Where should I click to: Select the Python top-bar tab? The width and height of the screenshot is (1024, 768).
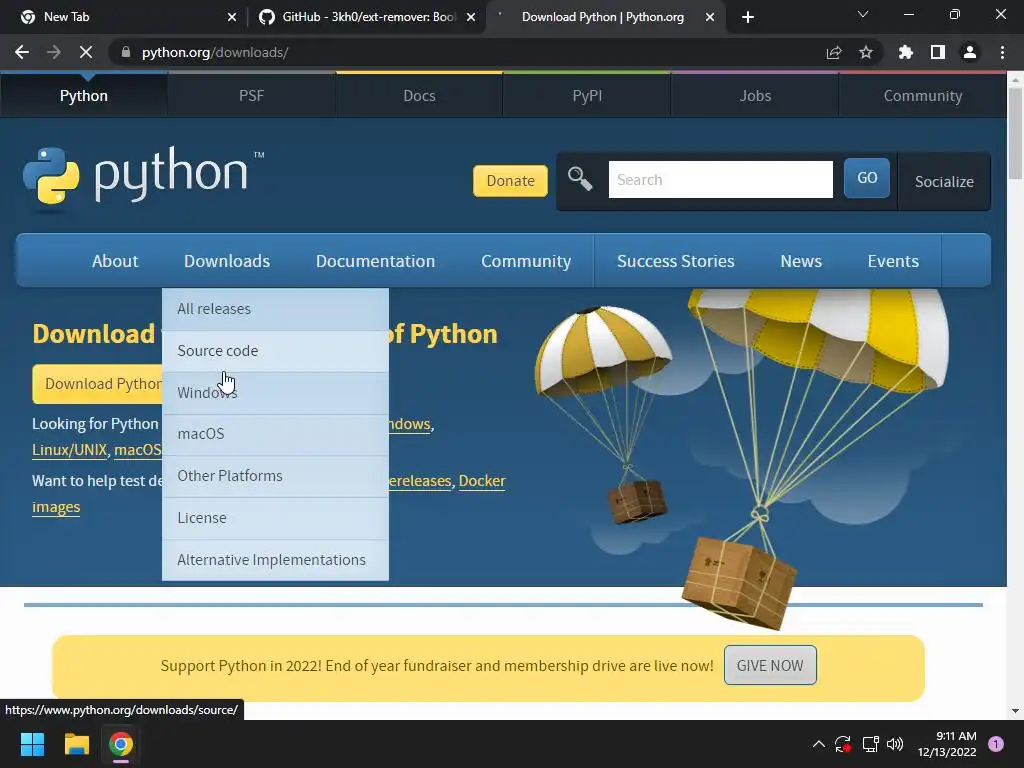(x=84, y=95)
